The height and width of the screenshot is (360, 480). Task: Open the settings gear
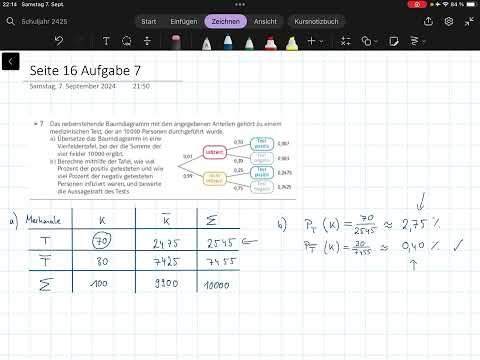pos(449,21)
